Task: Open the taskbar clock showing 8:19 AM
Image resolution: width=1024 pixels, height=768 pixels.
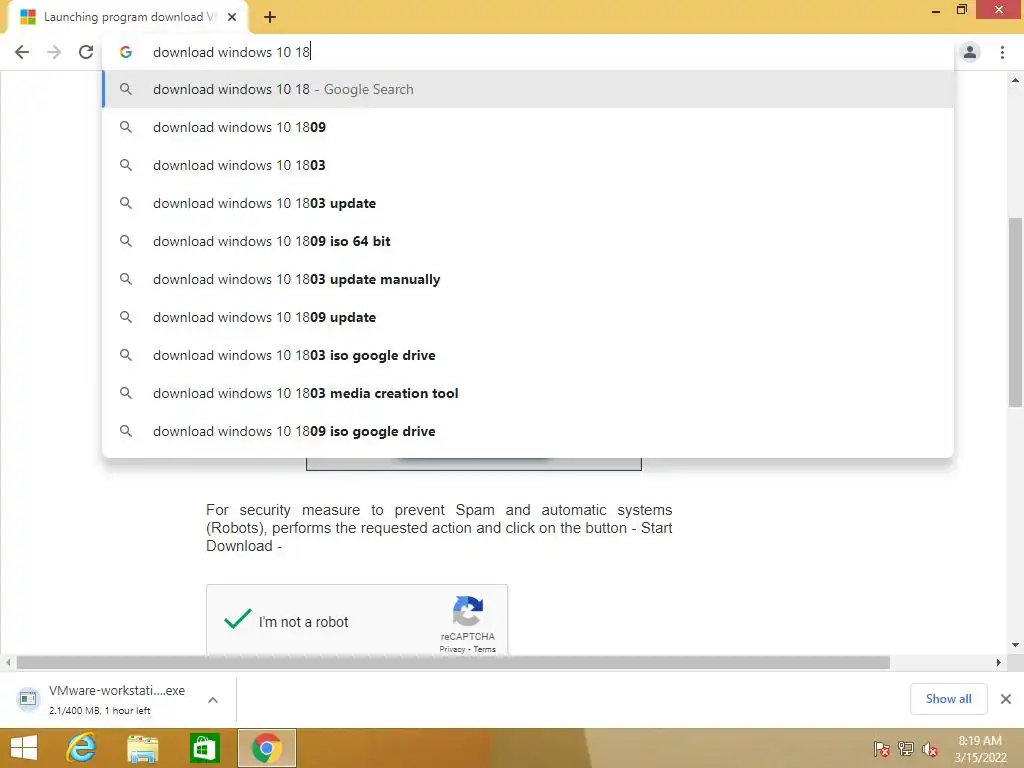Action: click(x=980, y=749)
